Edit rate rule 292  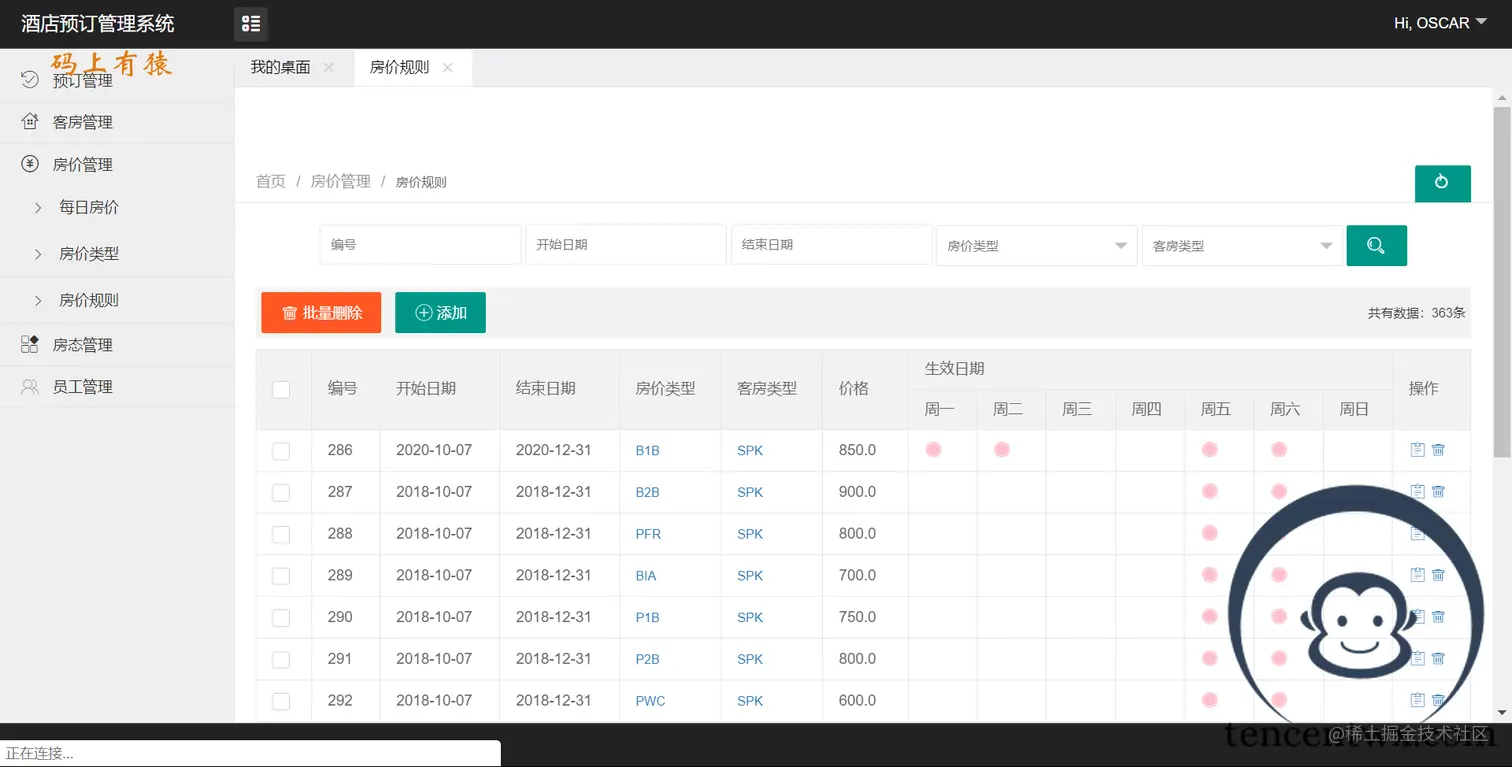[x=1417, y=700]
